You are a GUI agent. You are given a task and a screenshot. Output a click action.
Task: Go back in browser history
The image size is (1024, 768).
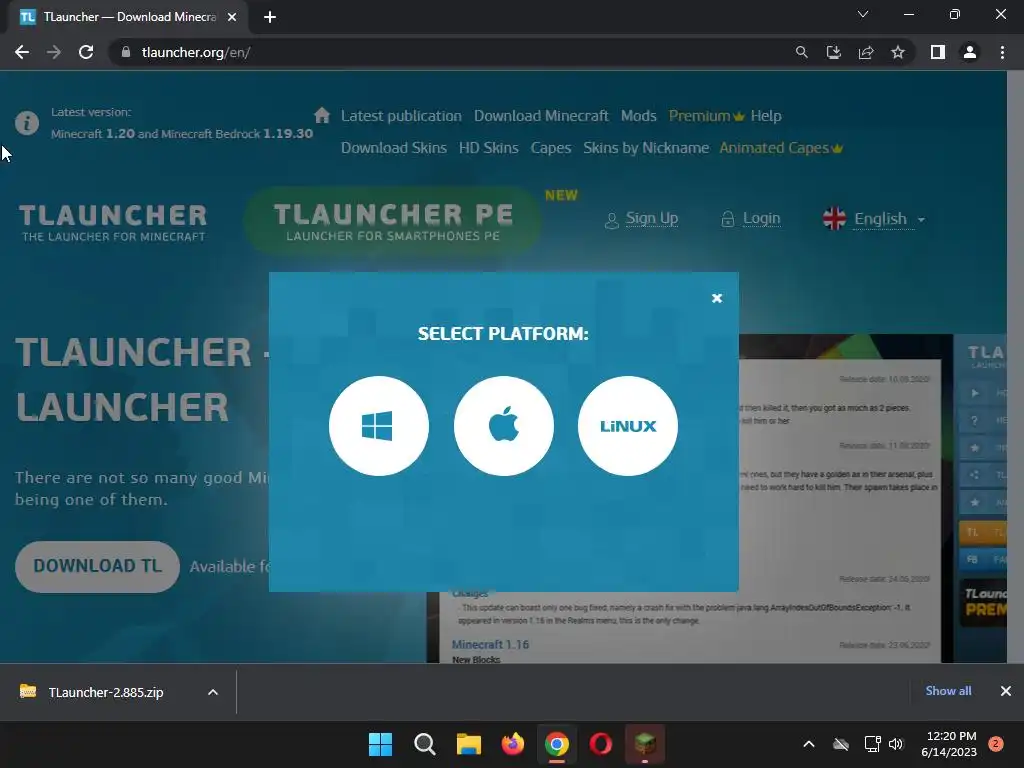(22, 52)
